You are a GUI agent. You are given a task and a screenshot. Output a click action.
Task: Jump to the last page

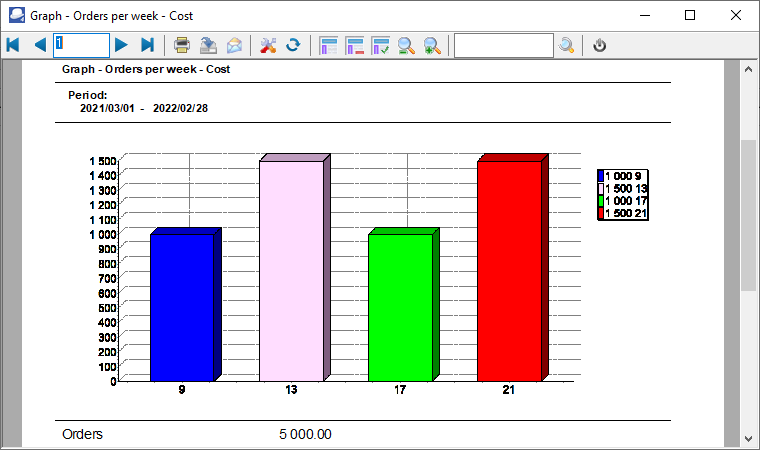[x=148, y=45]
